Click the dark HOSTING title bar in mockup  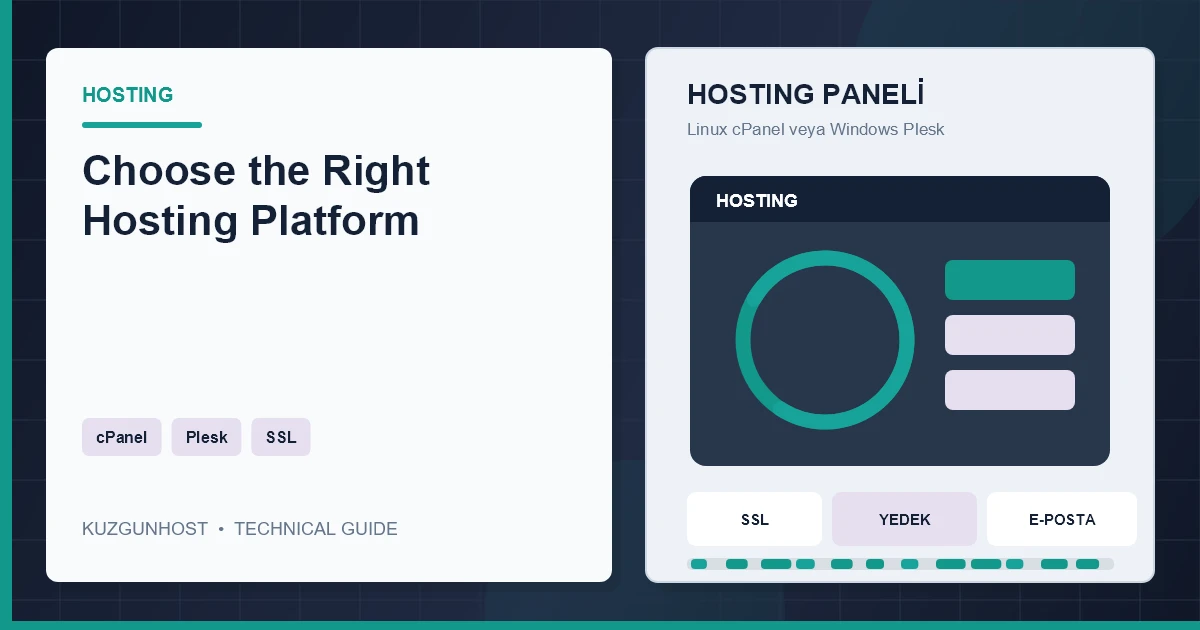(900, 200)
